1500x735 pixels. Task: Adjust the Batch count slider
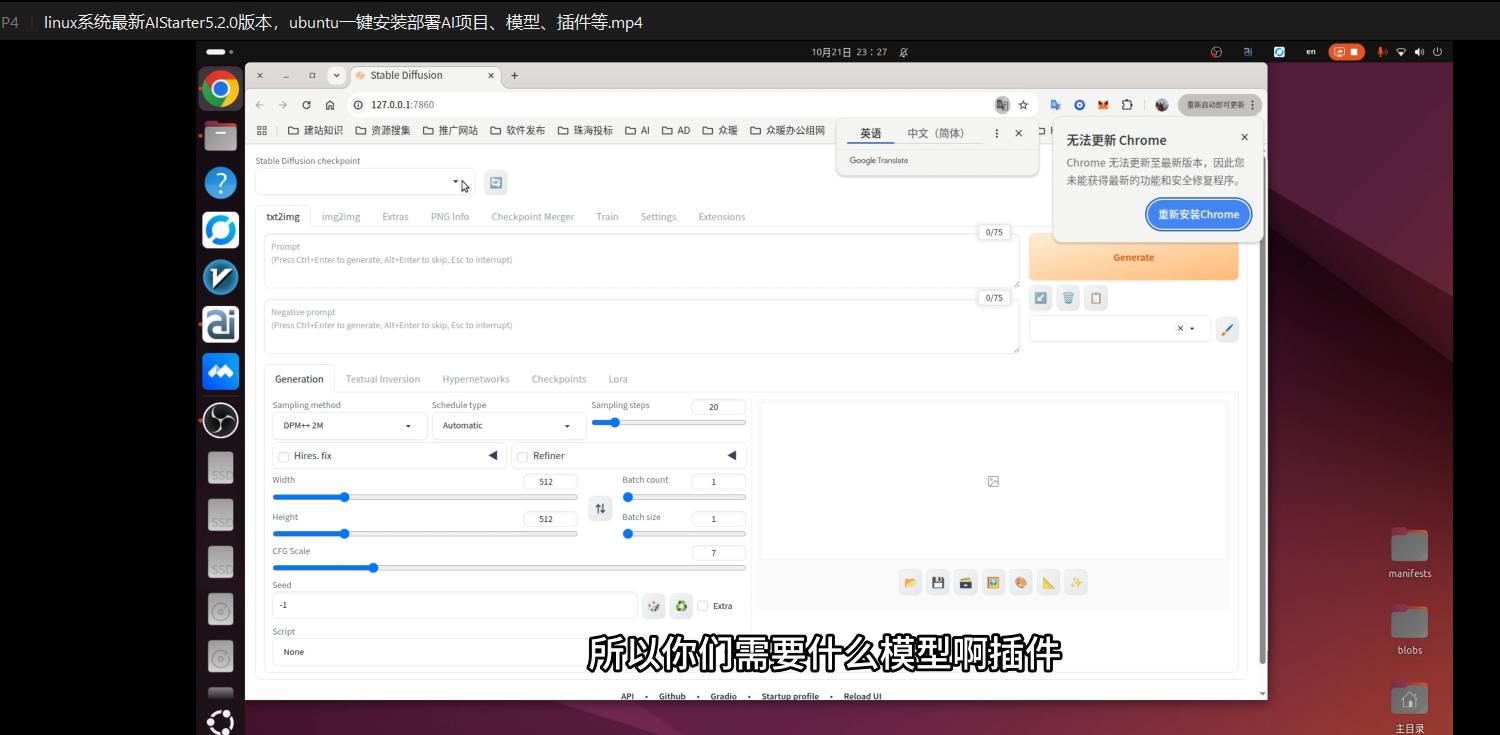tap(684, 497)
